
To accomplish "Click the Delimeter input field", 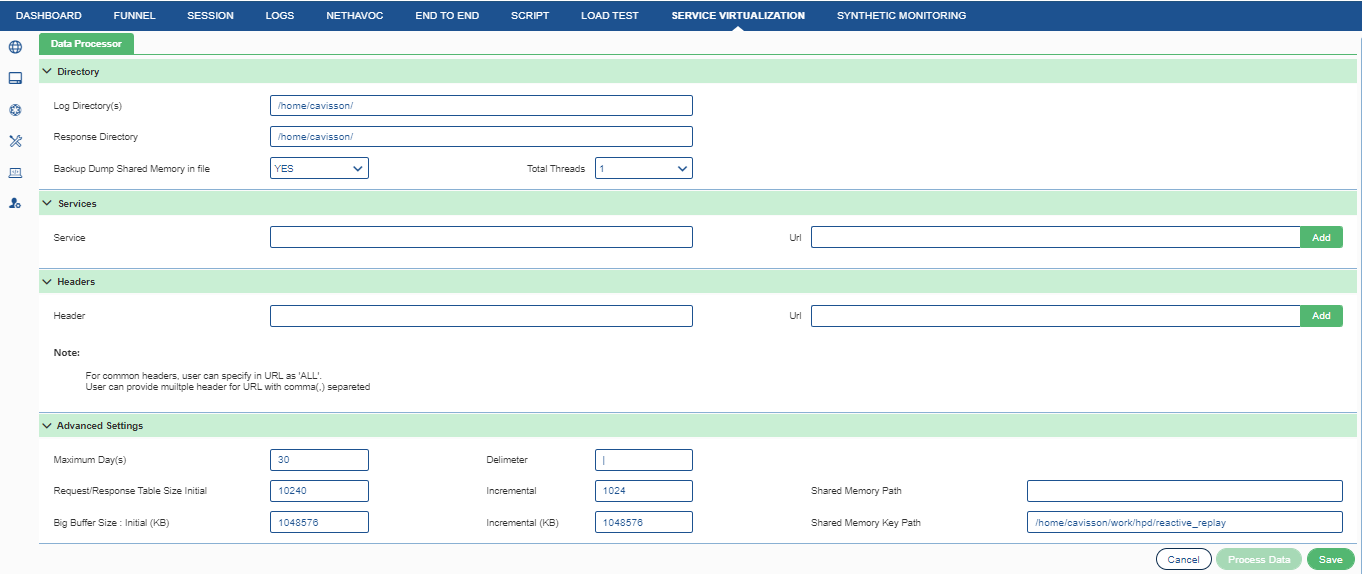I will pyautogui.click(x=643, y=460).
